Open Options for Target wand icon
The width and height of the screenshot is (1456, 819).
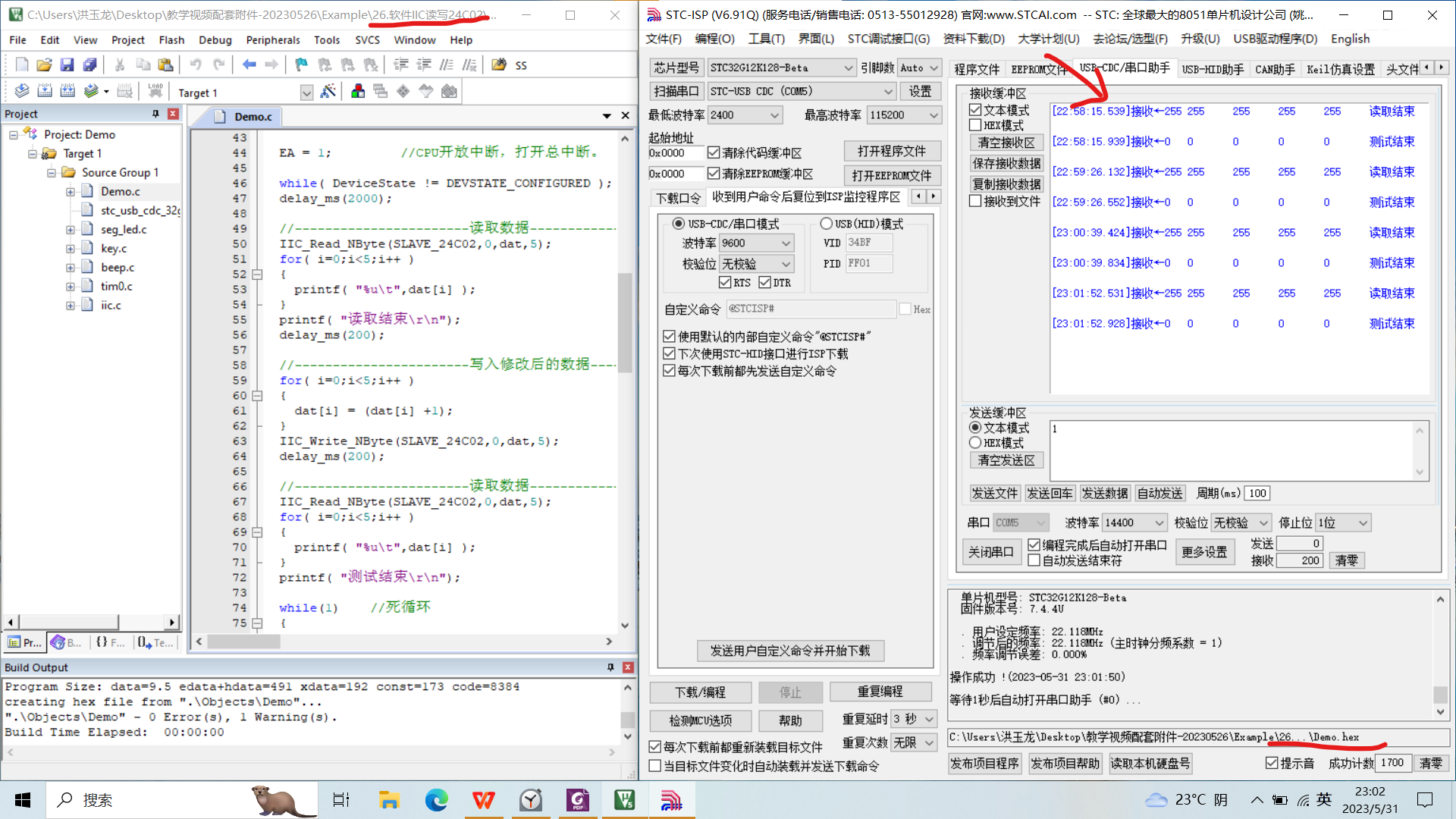(328, 92)
